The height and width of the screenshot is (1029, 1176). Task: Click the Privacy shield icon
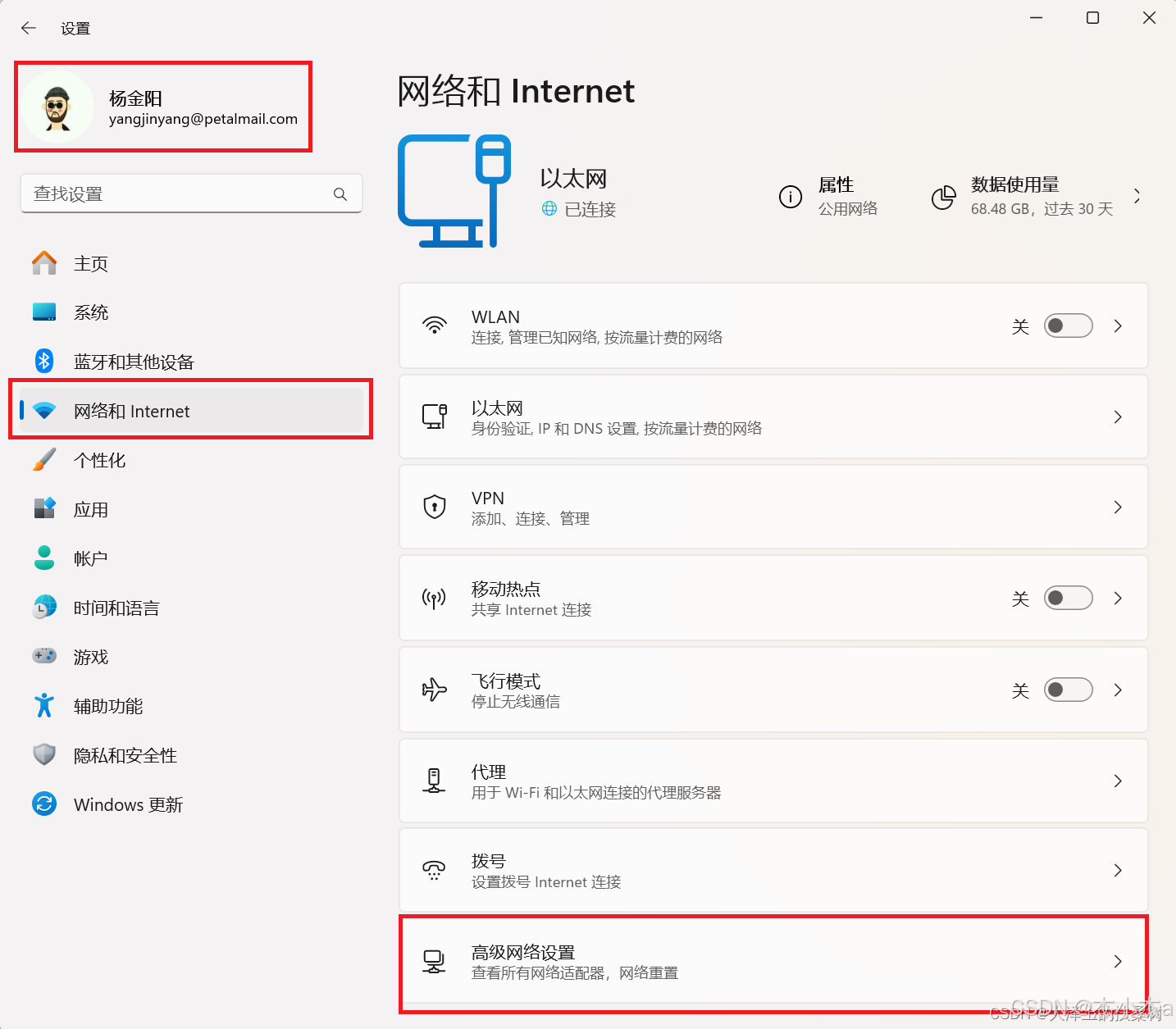[x=44, y=754]
